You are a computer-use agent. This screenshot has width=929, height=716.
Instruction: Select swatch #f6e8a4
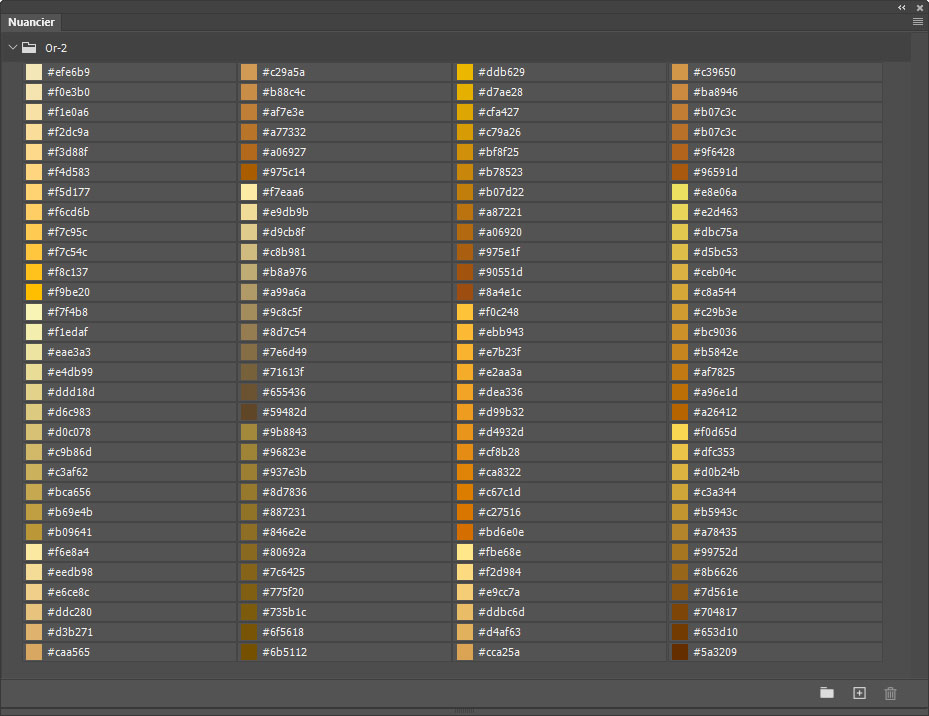pos(34,552)
